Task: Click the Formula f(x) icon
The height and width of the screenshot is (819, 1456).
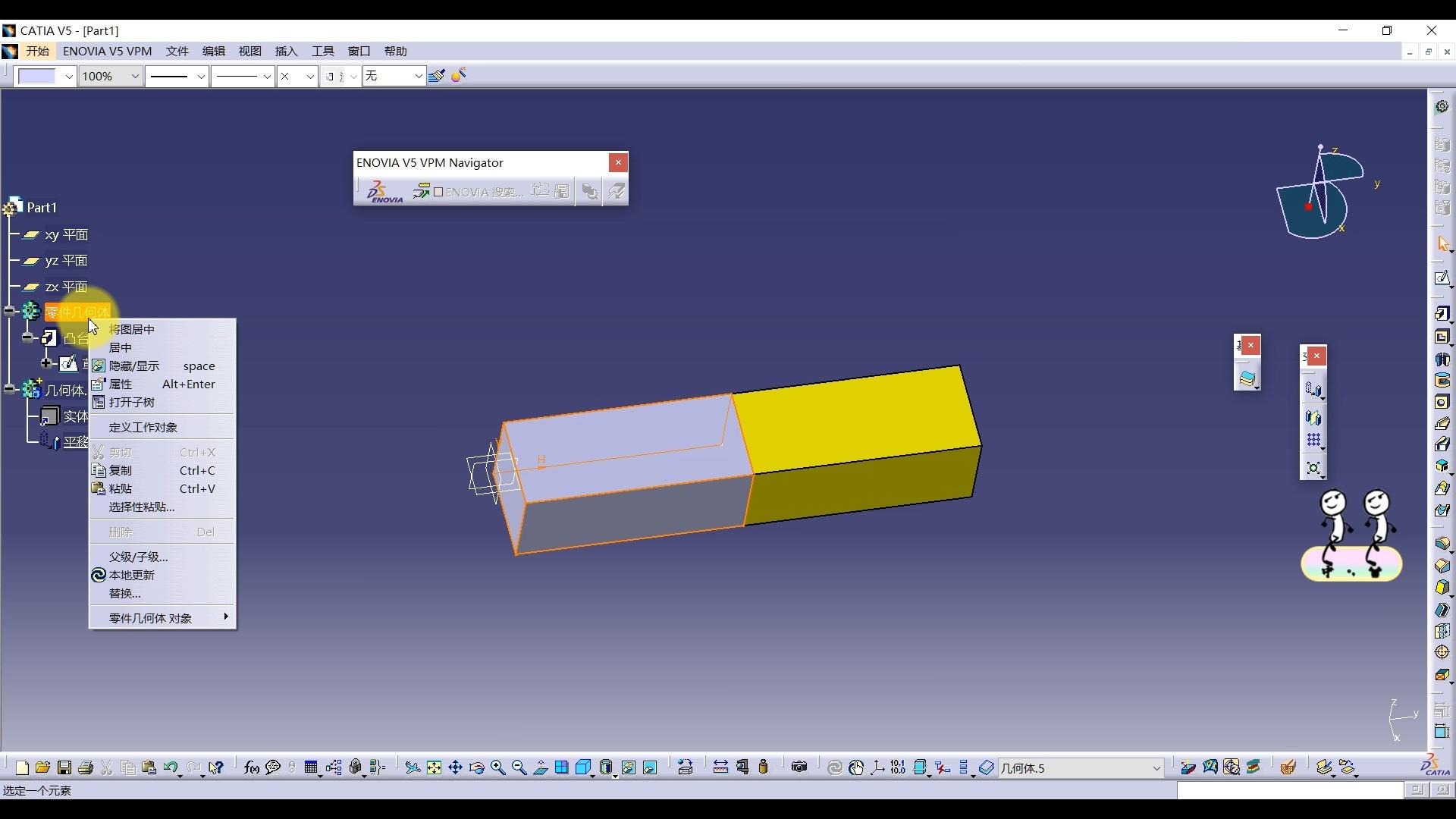Action: click(x=252, y=767)
